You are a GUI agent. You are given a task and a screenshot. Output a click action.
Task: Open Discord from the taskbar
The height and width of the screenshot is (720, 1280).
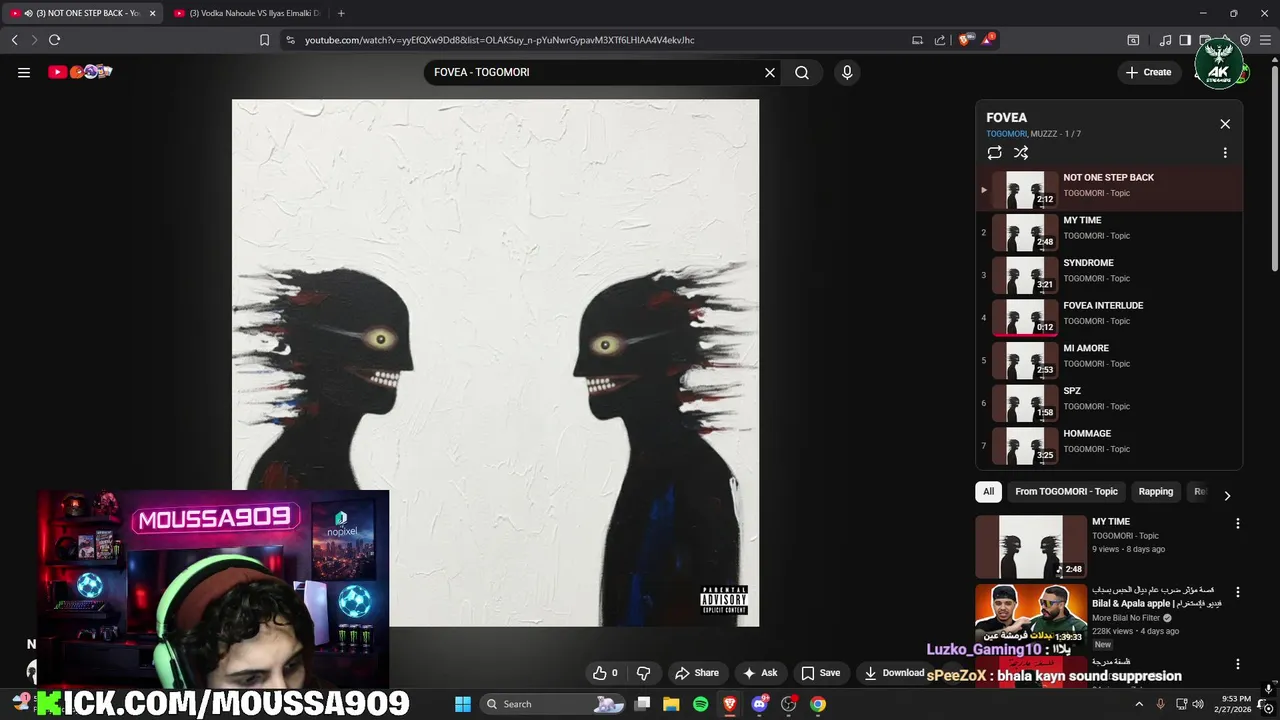[759, 704]
